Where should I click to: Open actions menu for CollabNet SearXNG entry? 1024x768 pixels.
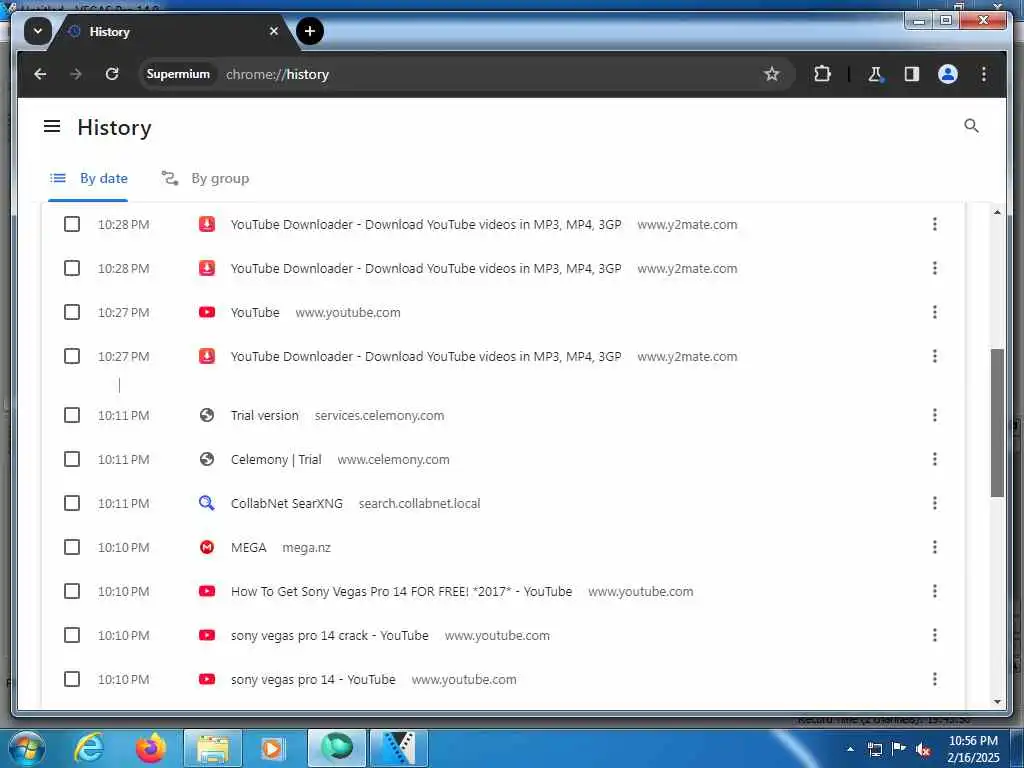pos(935,503)
